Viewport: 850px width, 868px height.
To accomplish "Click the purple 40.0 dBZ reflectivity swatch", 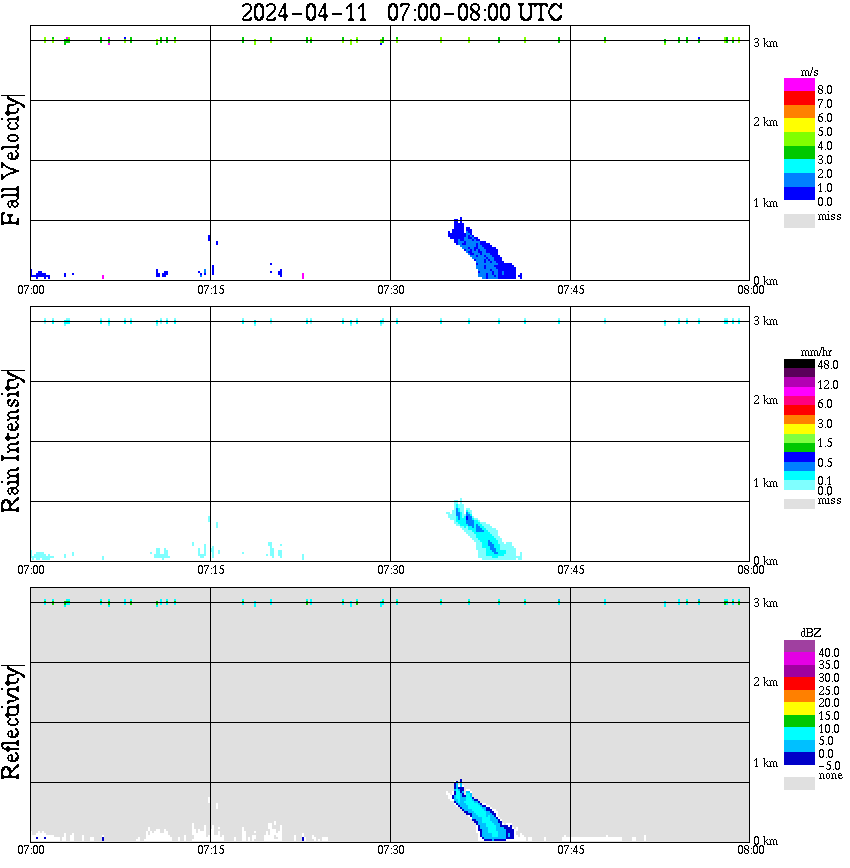I will point(799,647).
